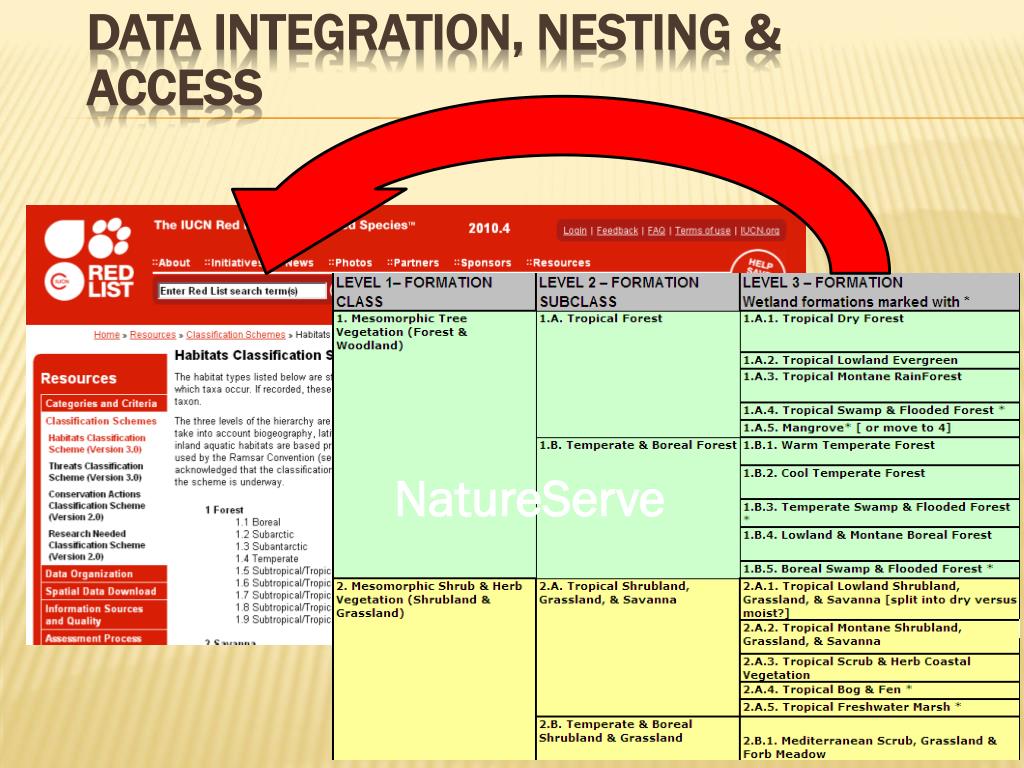Click cell '1.A.3. Tropical Montane RainForest'

pos(880,385)
